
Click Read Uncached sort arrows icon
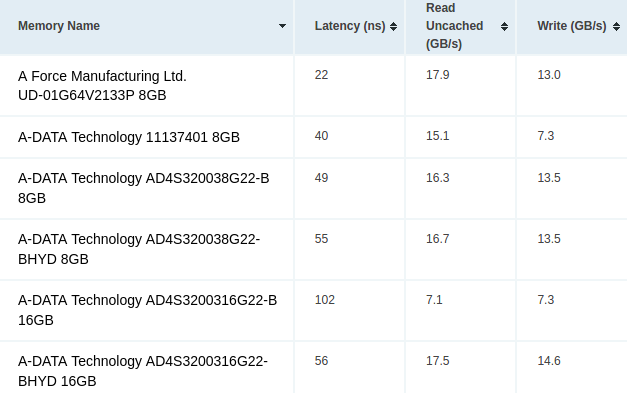tap(504, 26)
